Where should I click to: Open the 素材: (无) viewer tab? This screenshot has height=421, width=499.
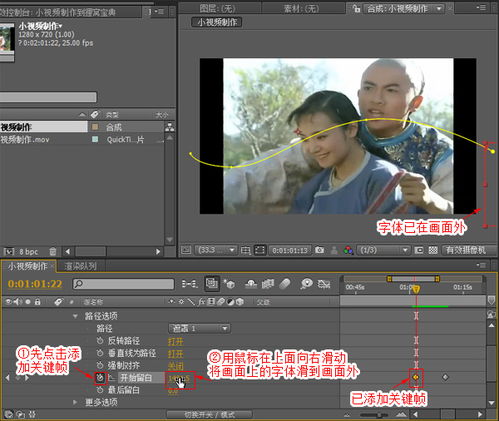(x=301, y=8)
